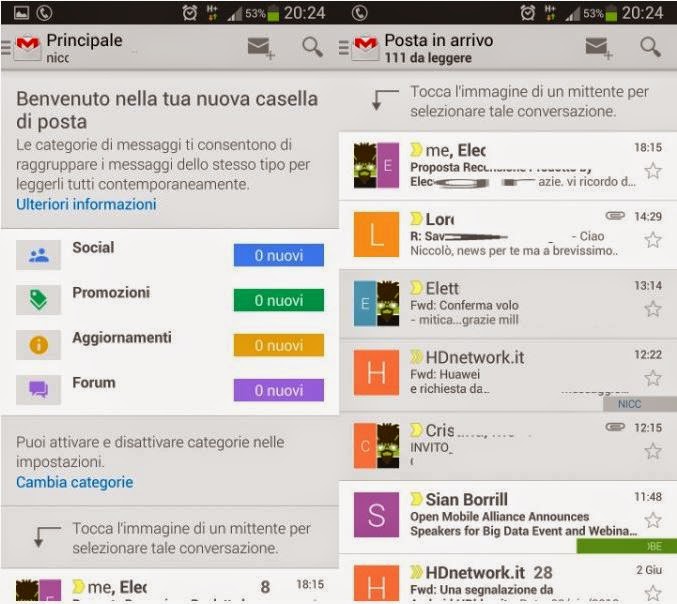The height and width of the screenshot is (604, 677).
Task: Tap importance marker beside Lor
Action: point(416,218)
